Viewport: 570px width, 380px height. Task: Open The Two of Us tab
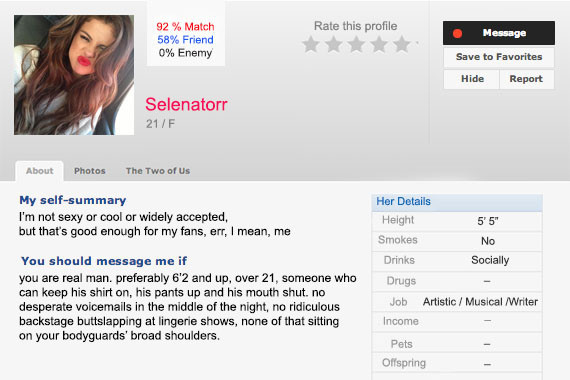pyautogui.click(x=158, y=171)
